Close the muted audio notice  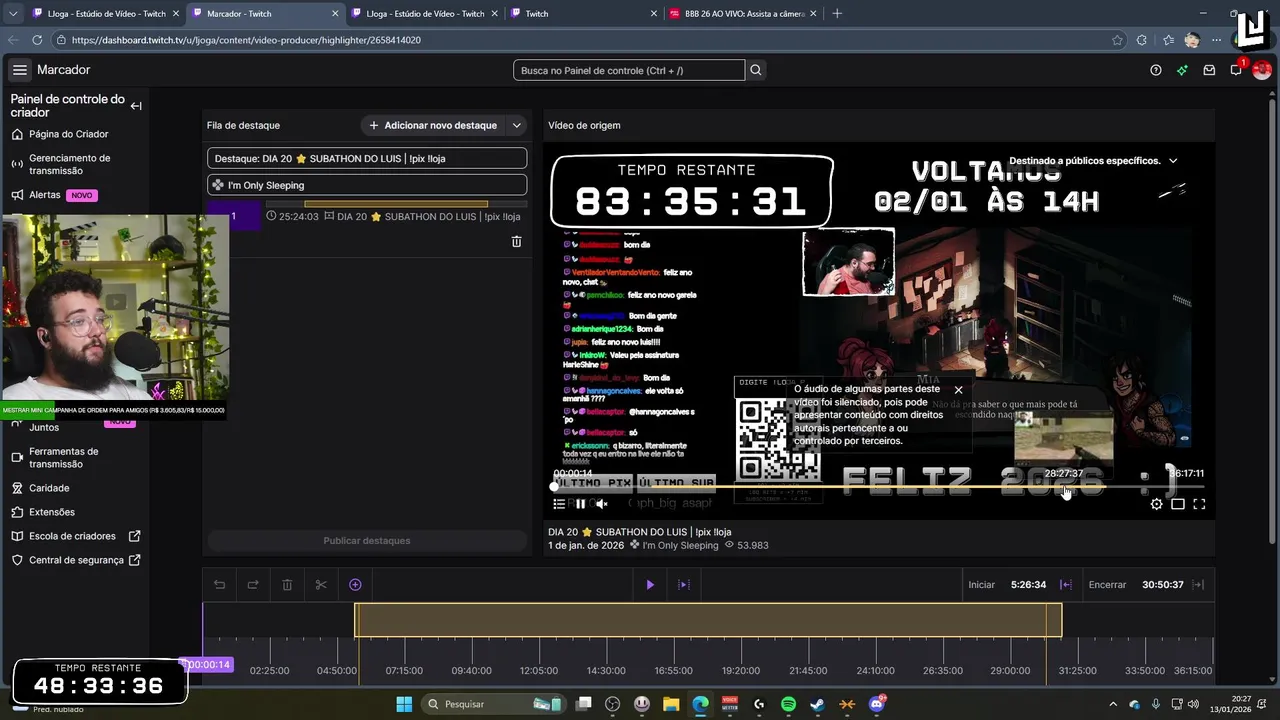point(958,390)
